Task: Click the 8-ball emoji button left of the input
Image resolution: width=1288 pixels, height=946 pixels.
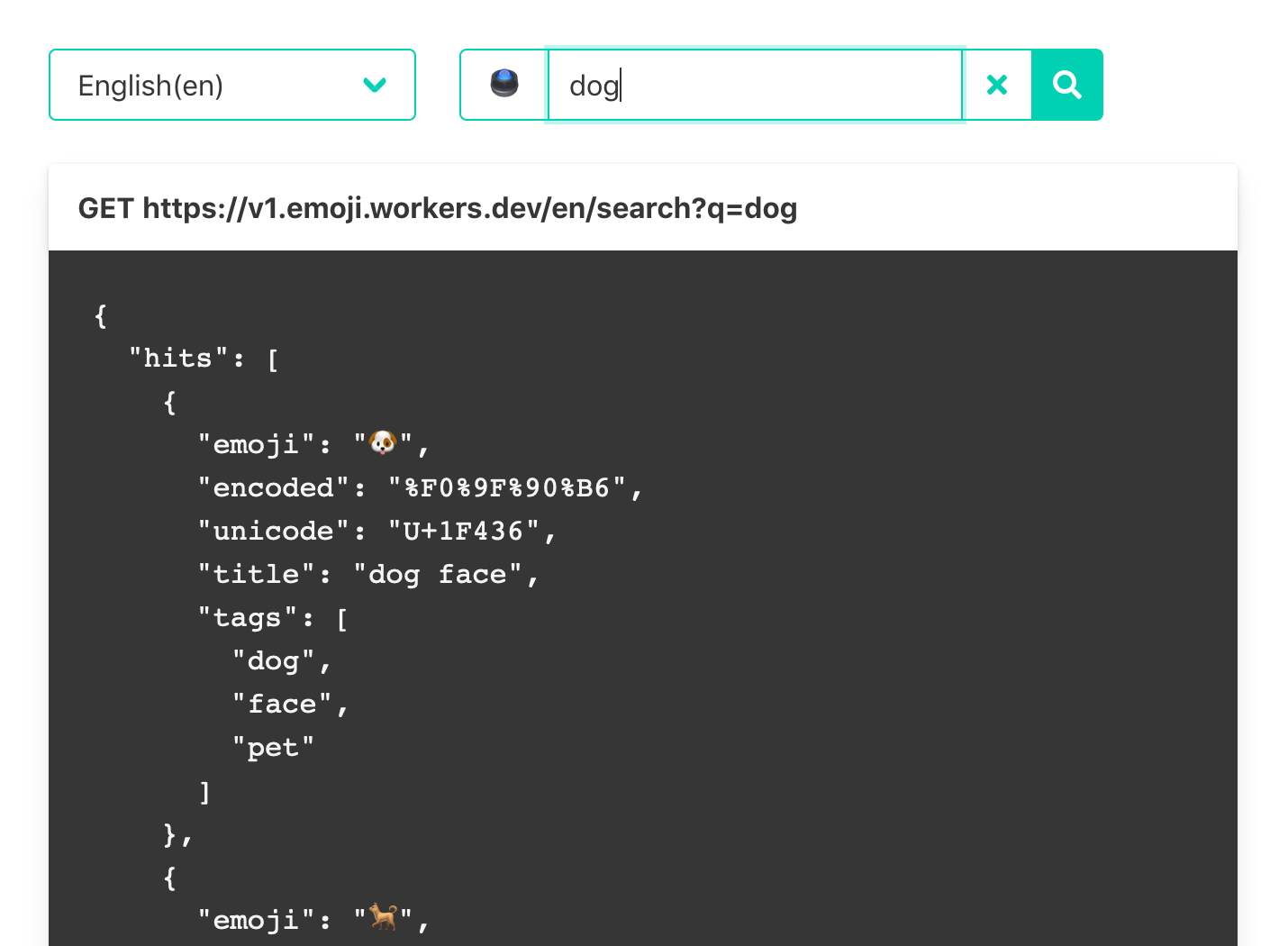Action: point(504,84)
